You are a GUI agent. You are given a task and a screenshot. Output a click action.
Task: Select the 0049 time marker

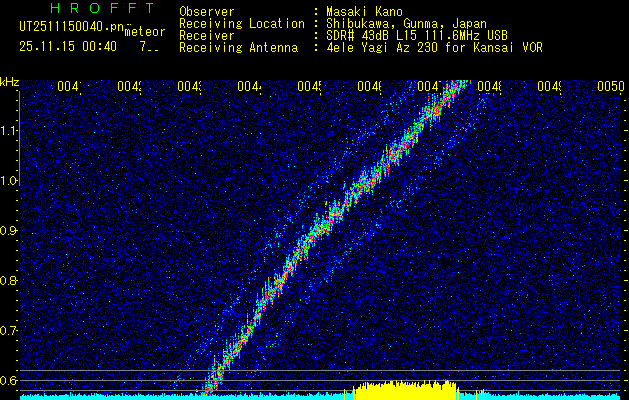550,86
